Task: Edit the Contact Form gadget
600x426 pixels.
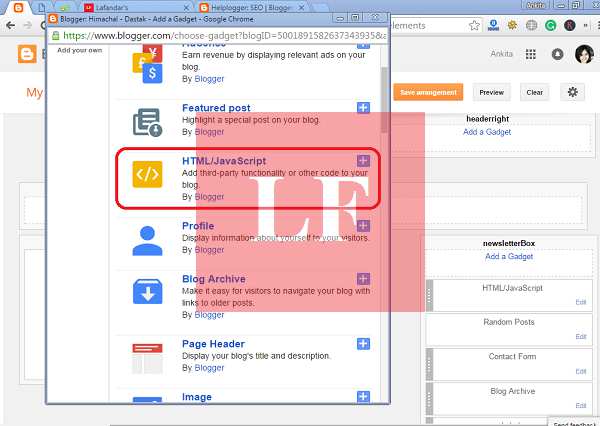Action: pos(580,371)
